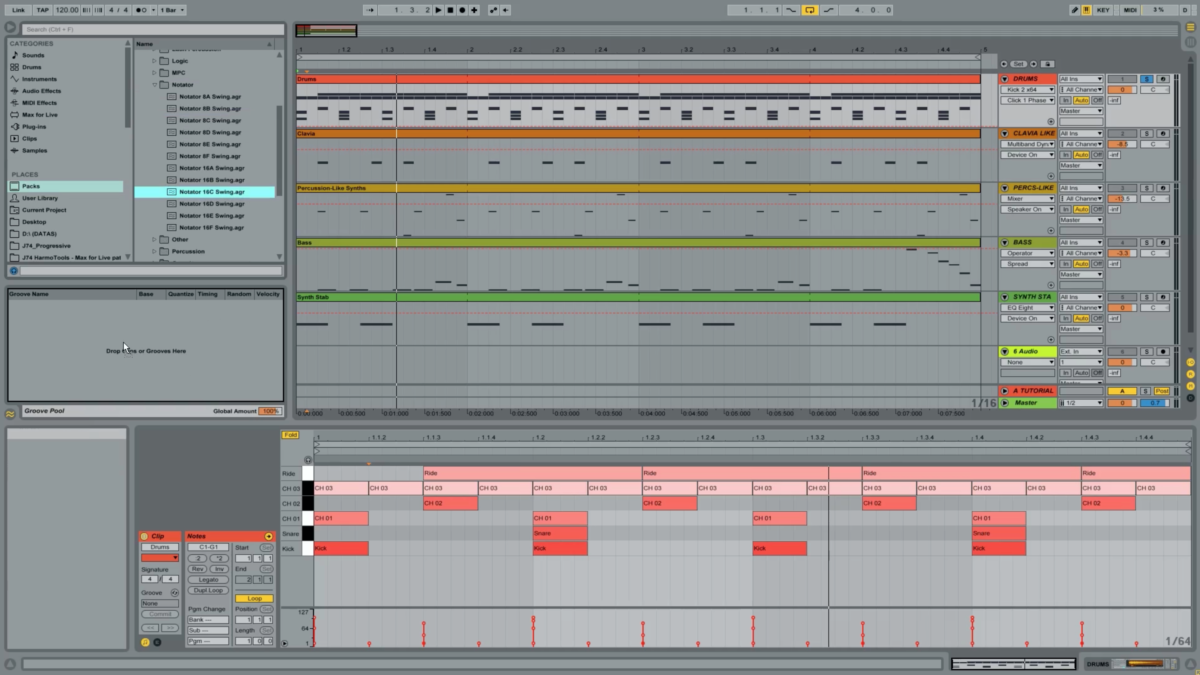
Task: Toggle the Fold button in MIDI editor
Action: point(290,435)
